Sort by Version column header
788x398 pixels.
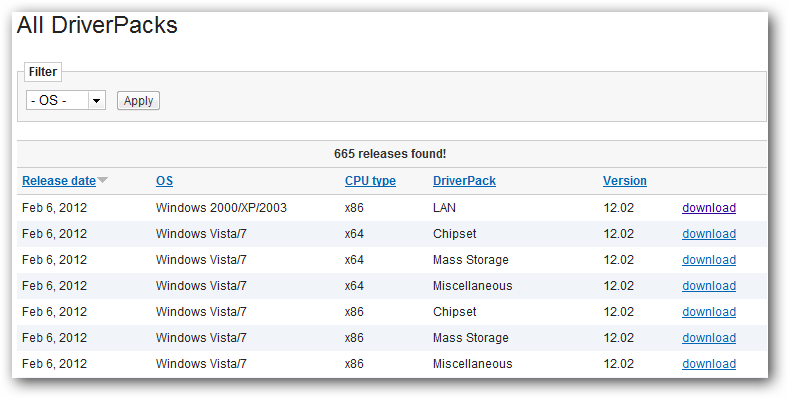625,181
